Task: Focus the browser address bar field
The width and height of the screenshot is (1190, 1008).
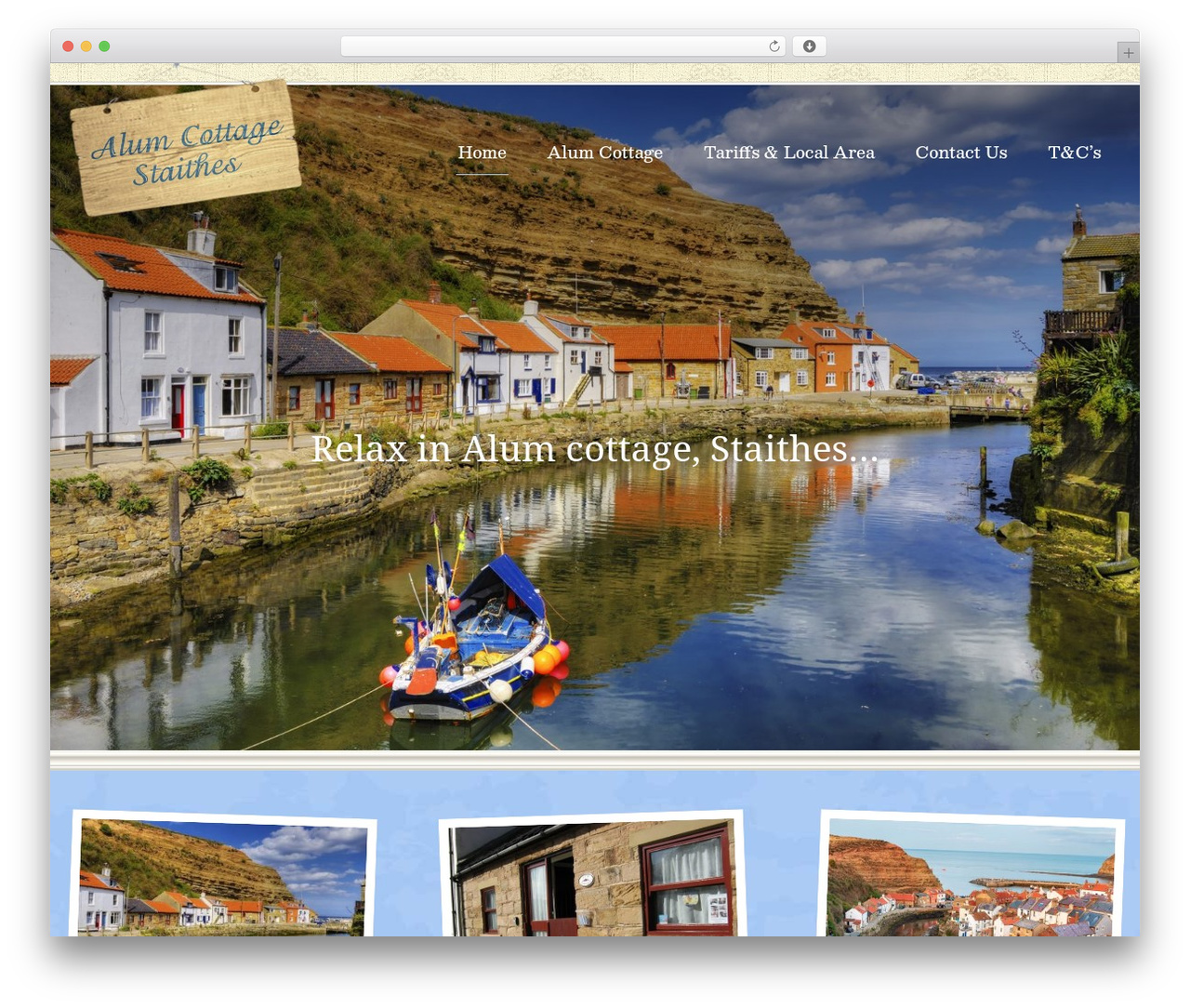Action: click(x=563, y=46)
